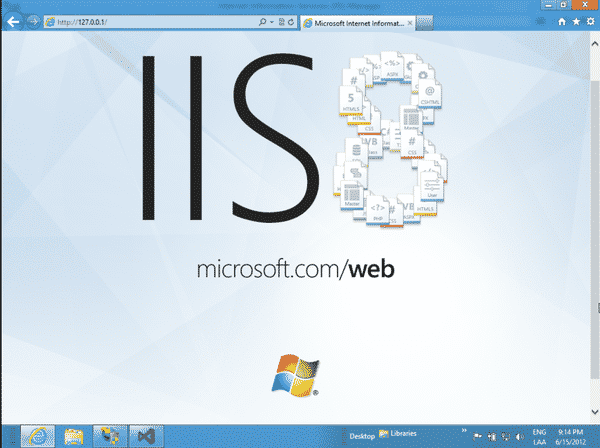Follow the microsoft.com/web link

pyautogui.click(x=295, y=269)
